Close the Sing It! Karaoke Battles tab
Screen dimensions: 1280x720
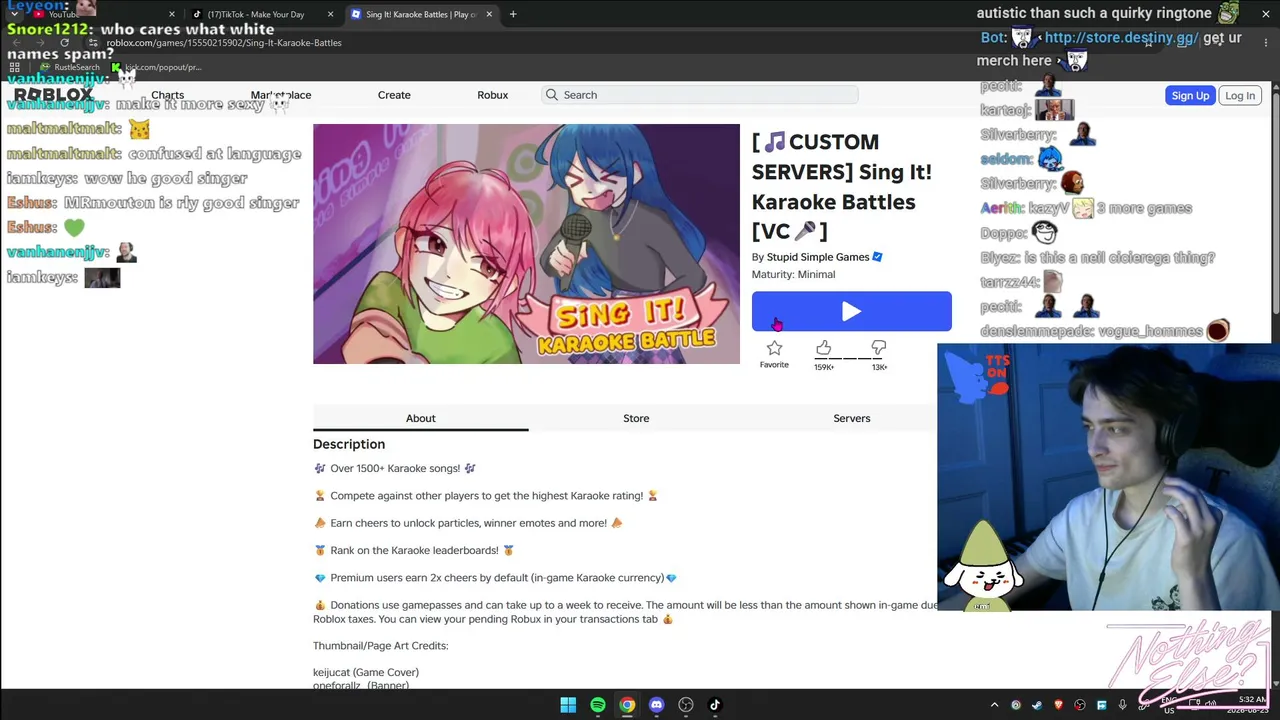pos(489,14)
